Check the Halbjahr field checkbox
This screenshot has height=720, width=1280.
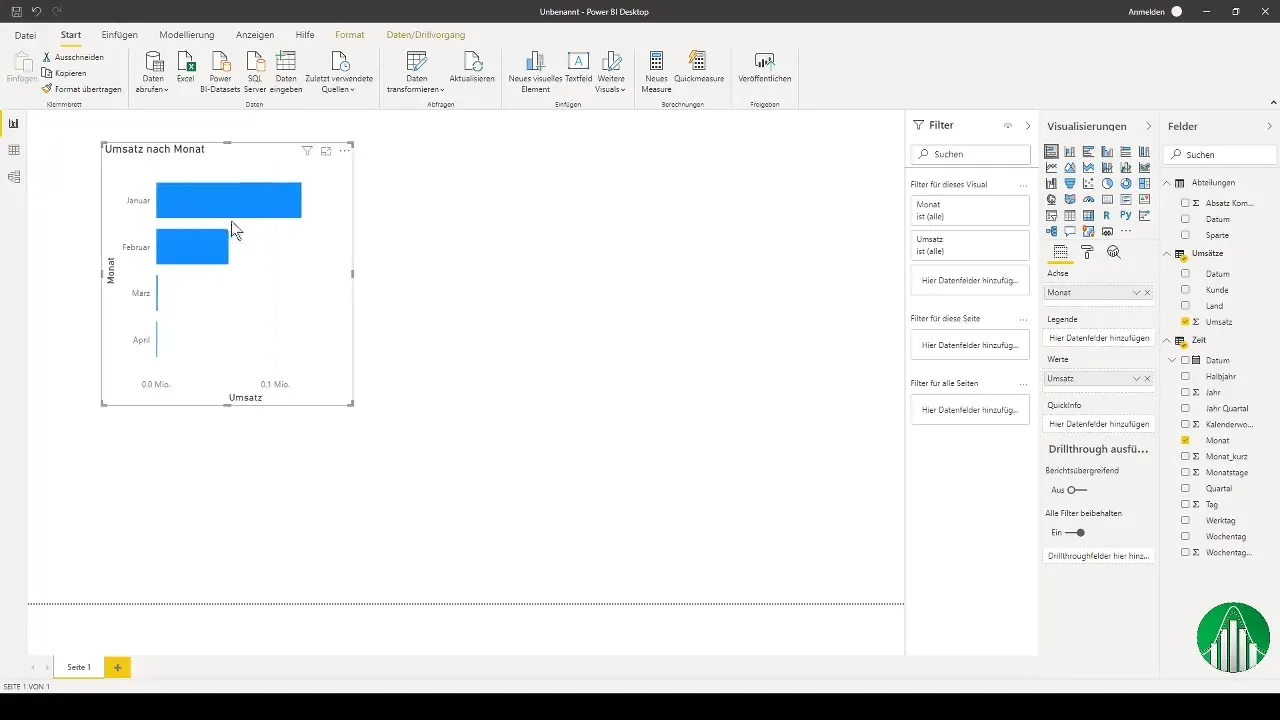tap(1185, 376)
